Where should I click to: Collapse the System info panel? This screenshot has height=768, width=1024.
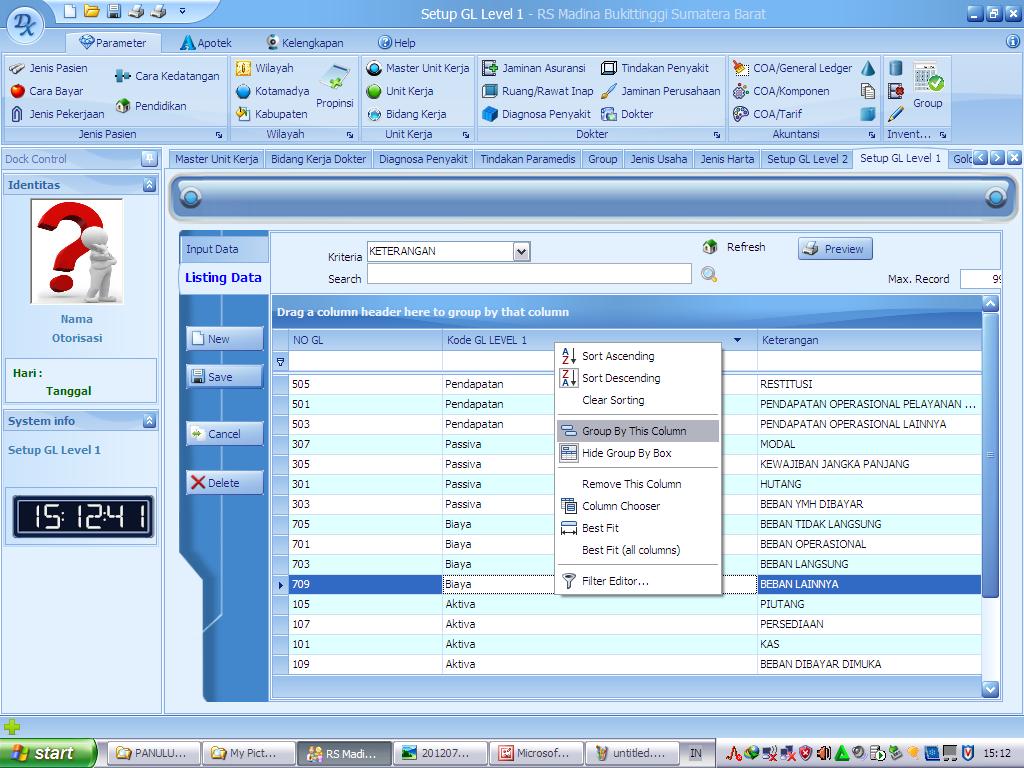point(149,421)
